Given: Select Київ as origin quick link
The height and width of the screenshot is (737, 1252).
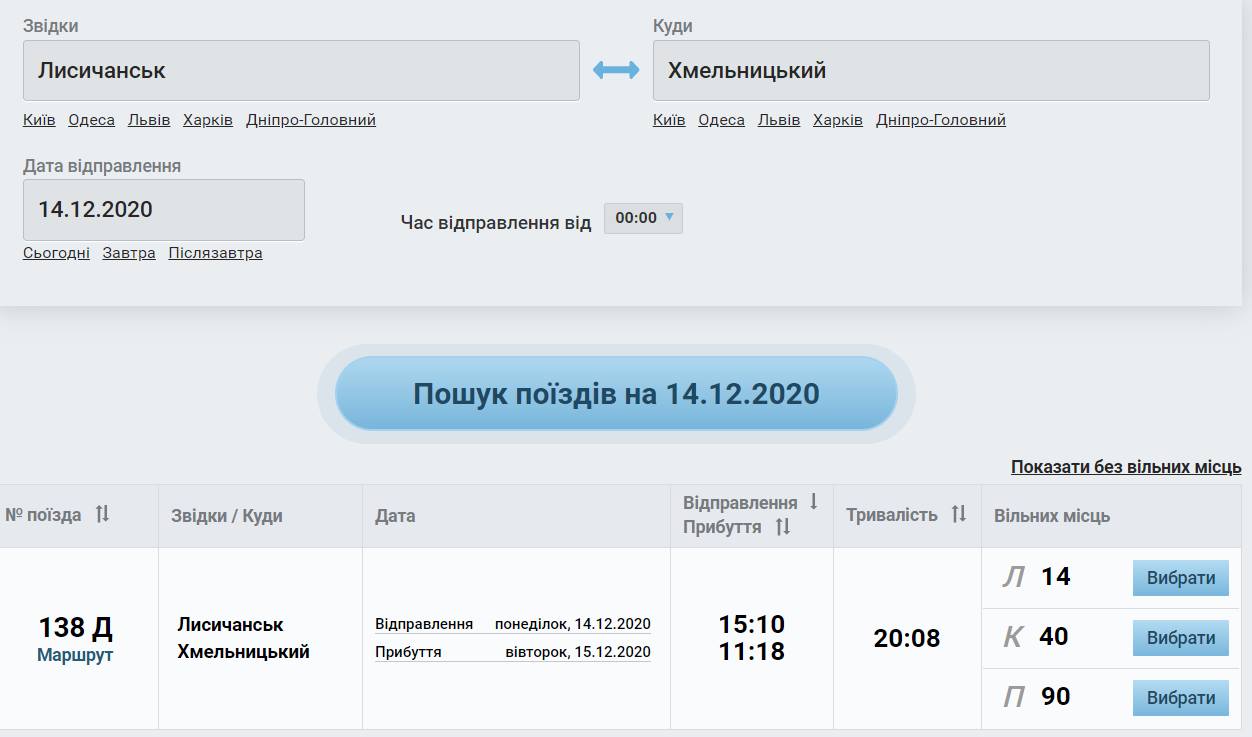Looking at the screenshot, I should point(39,120).
